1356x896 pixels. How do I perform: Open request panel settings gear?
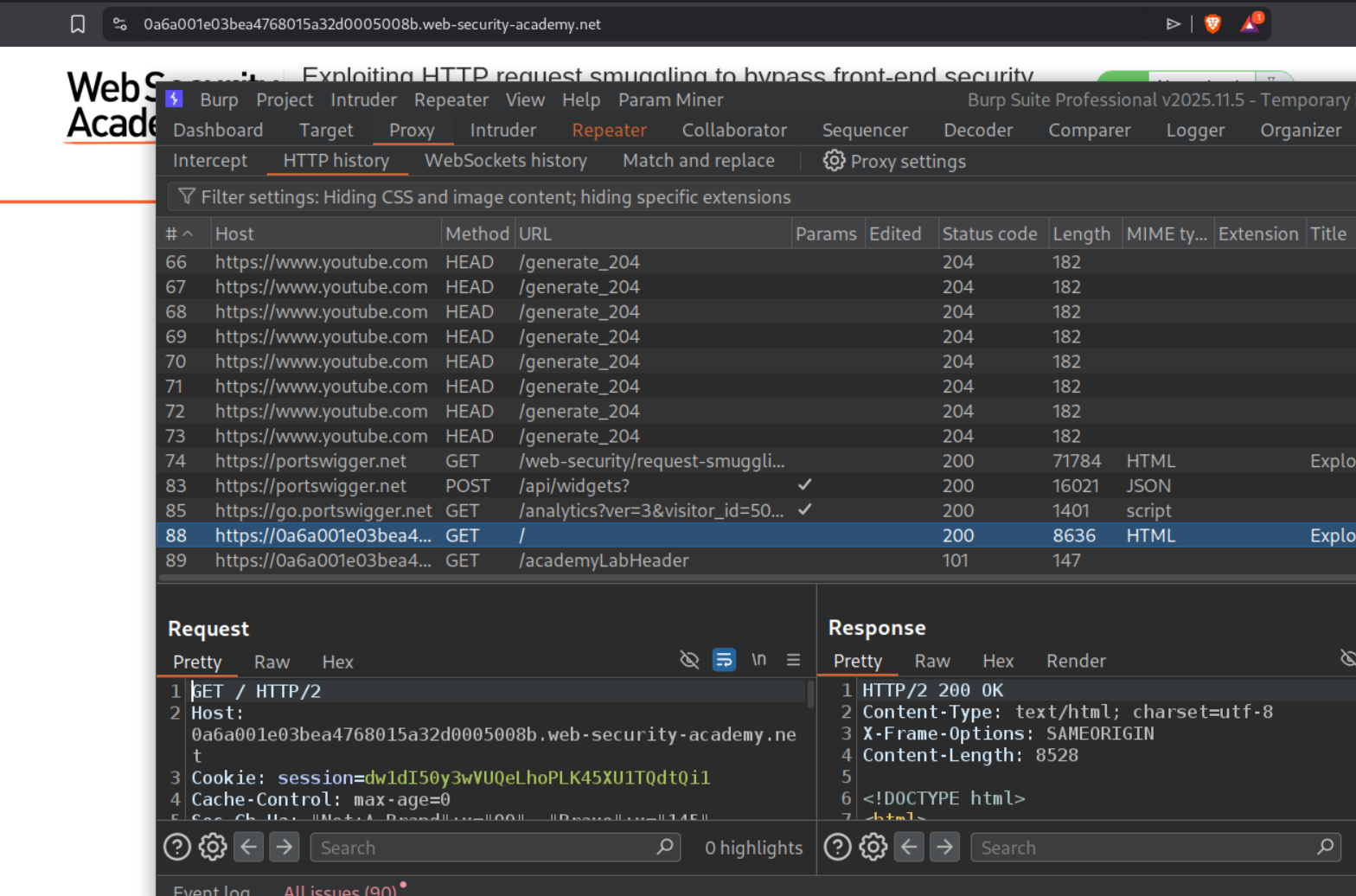tap(213, 848)
